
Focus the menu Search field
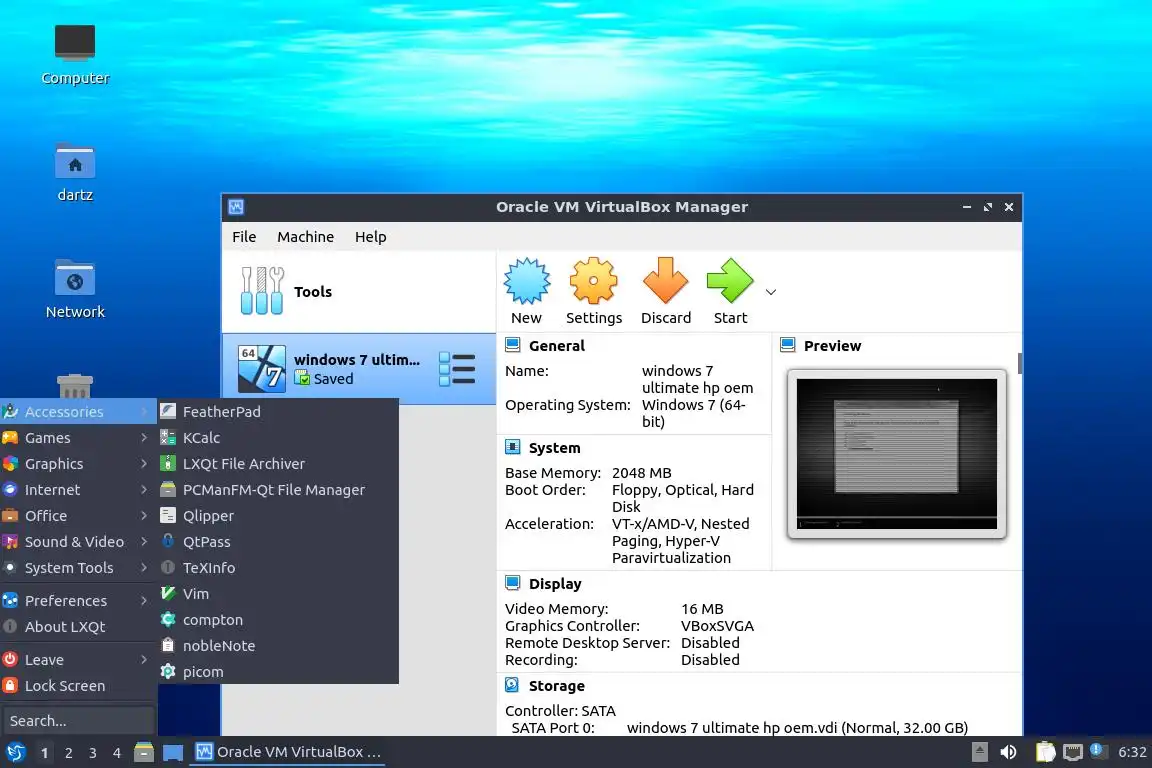pos(79,721)
